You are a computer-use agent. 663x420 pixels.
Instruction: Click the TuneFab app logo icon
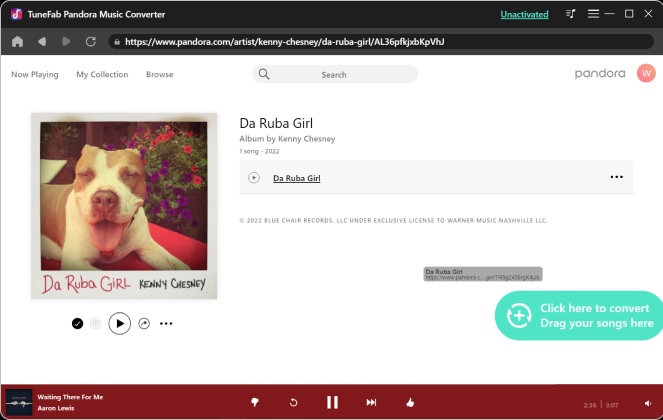pyautogui.click(x=16, y=14)
